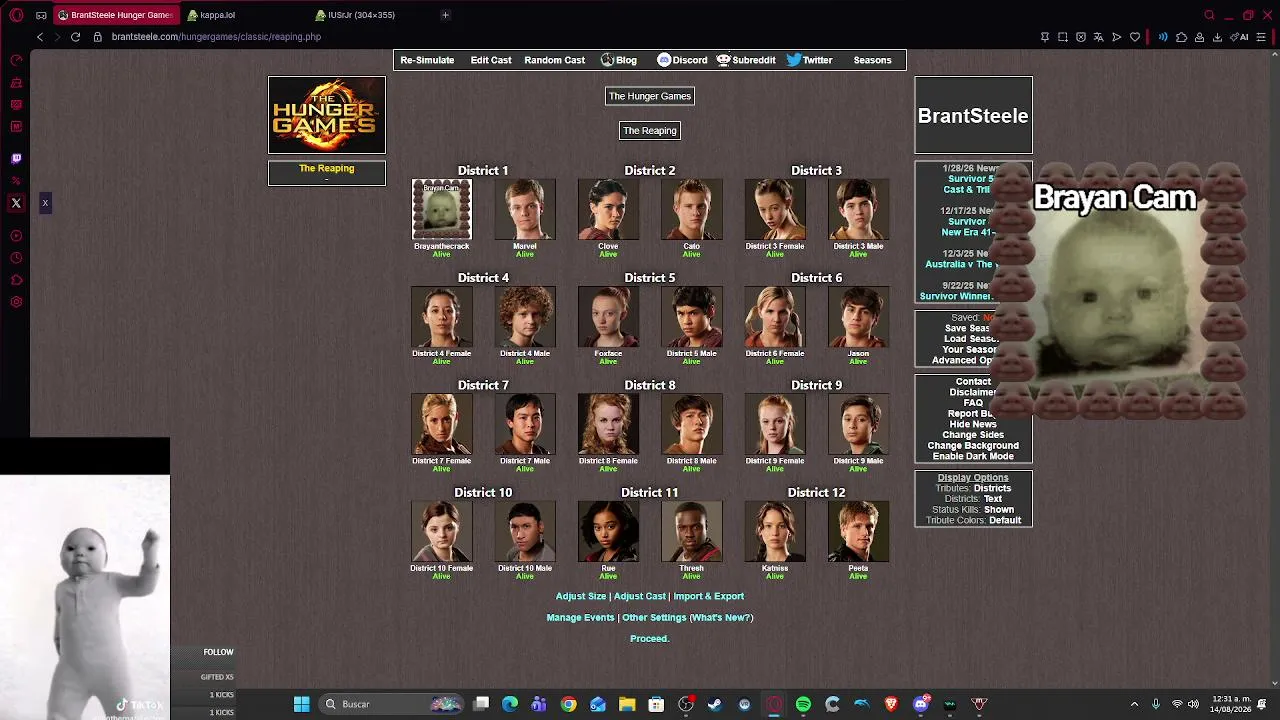This screenshot has height=720, width=1280.
Task: Click the downloads icon in browser toolbar
Action: tap(1217, 37)
